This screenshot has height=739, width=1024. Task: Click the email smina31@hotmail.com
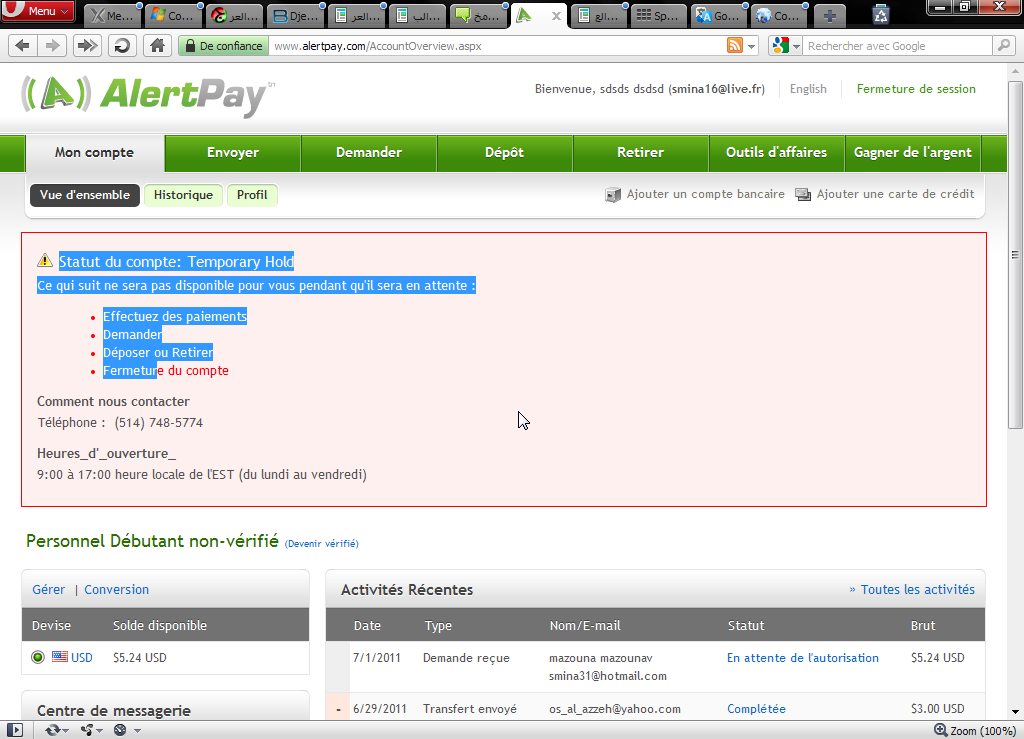[607, 676]
